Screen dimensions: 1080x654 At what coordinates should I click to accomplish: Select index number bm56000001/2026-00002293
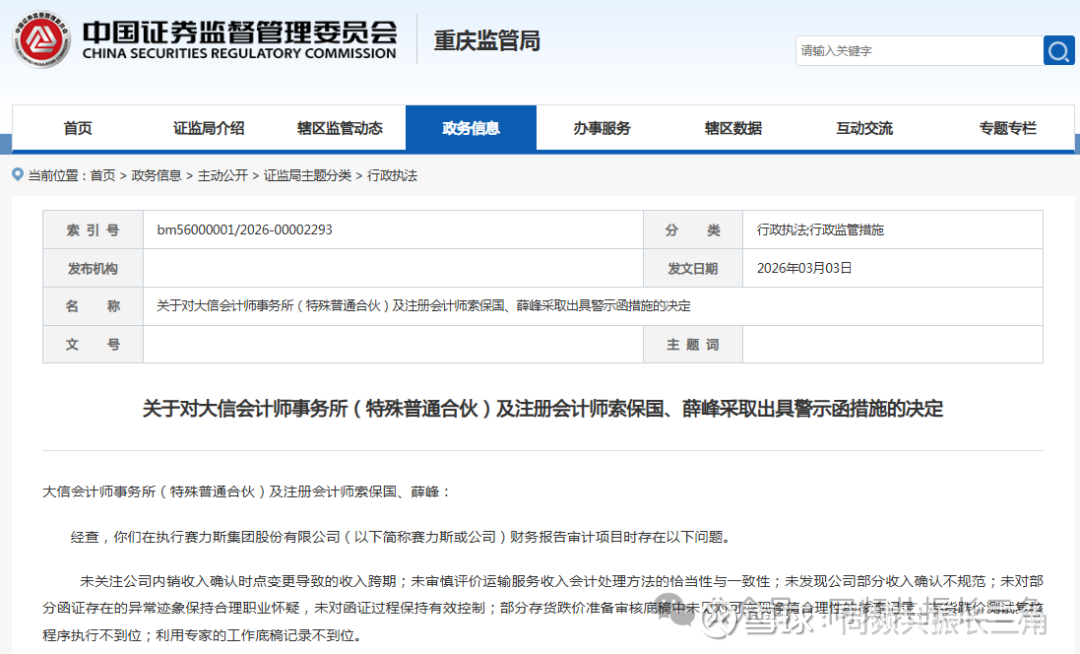(245, 229)
